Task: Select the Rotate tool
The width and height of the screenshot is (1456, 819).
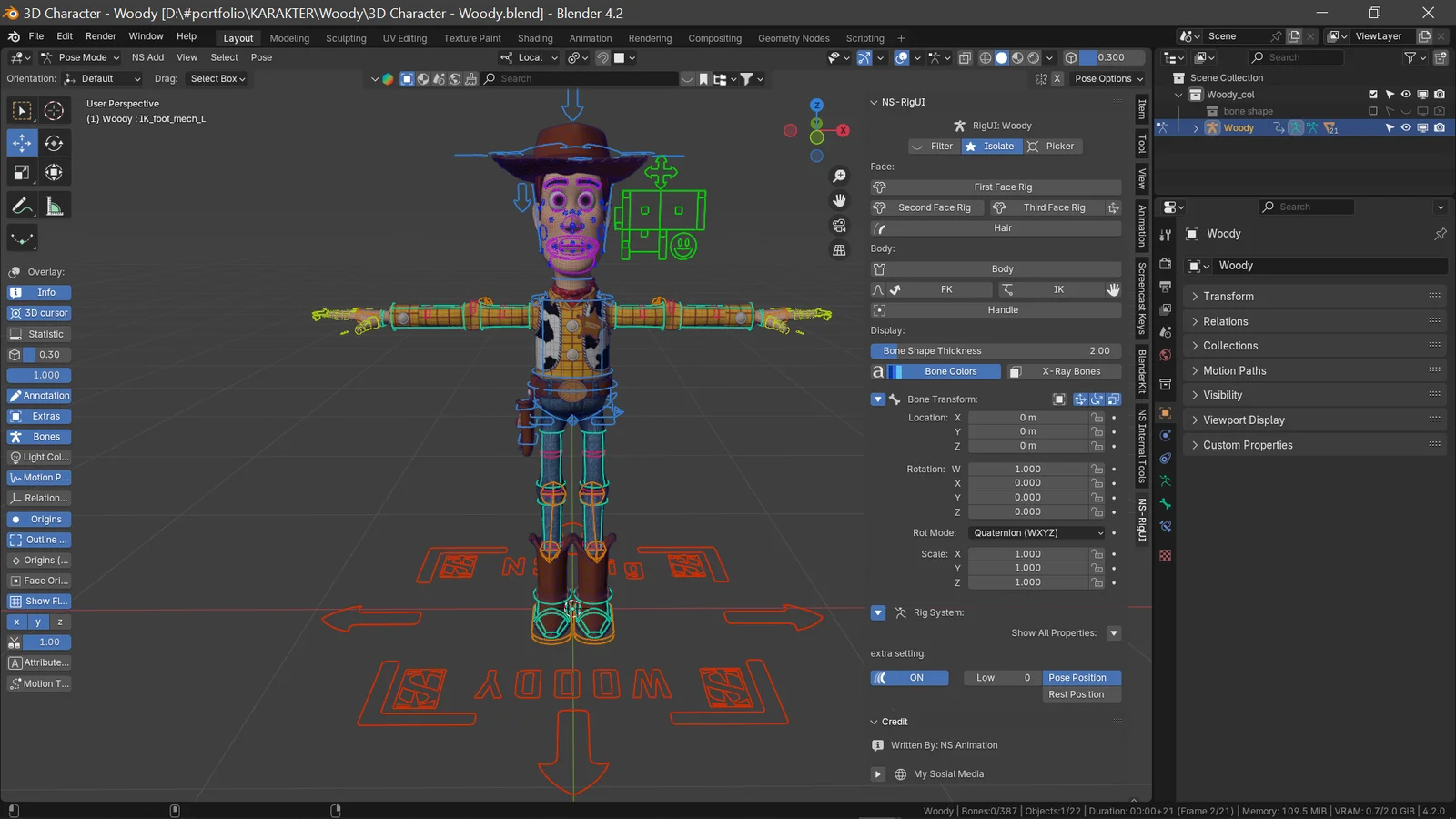Action: (x=54, y=142)
